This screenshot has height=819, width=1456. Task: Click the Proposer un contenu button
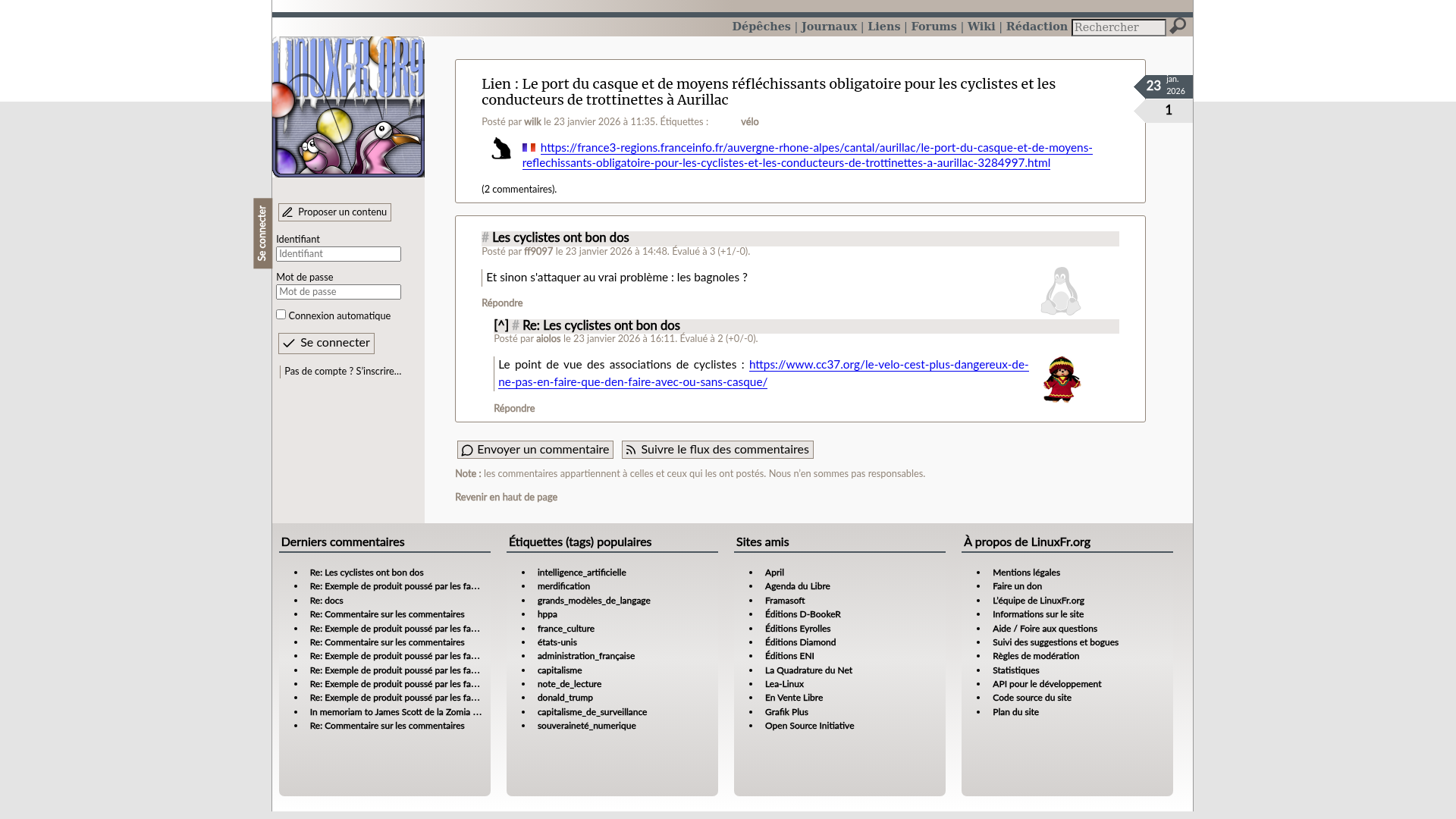(334, 212)
